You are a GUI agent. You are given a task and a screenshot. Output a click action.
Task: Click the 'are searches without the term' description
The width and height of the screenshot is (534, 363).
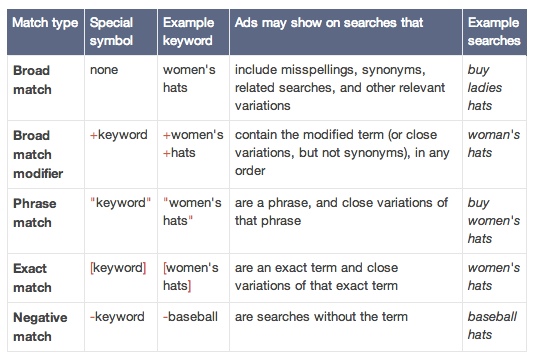pyautogui.click(x=321, y=317)
